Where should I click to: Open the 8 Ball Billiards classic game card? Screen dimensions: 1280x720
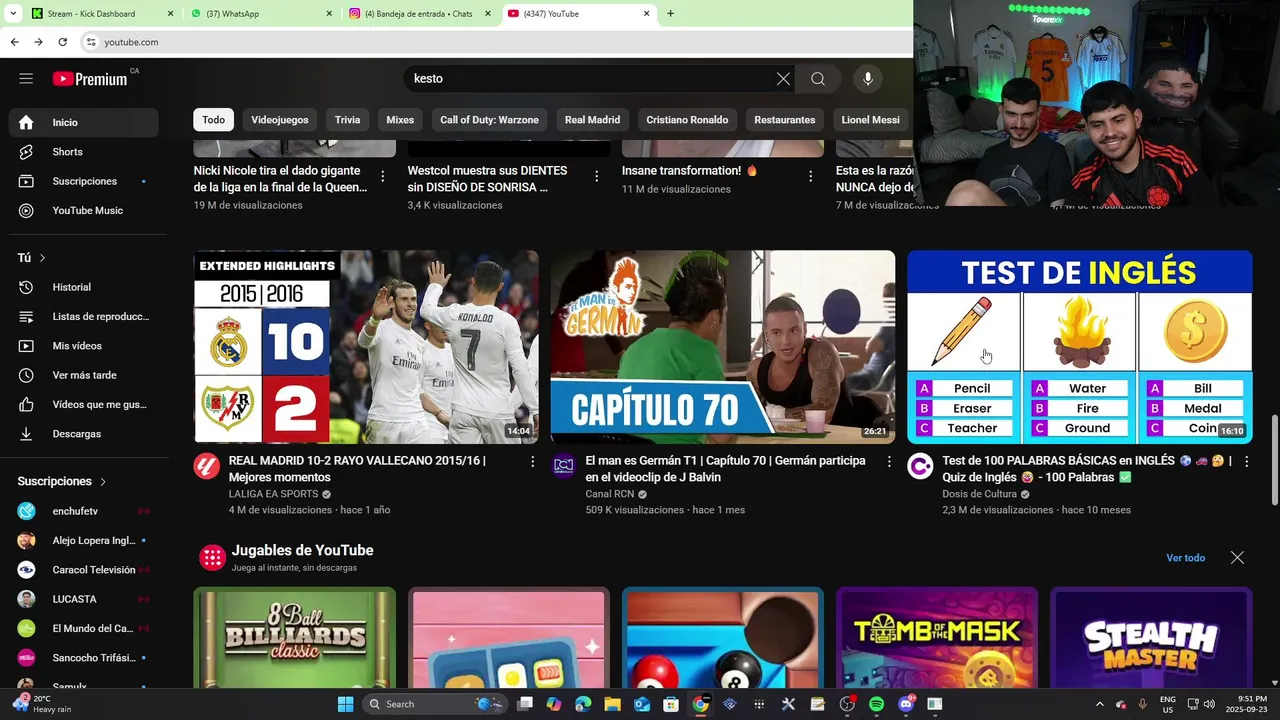click(x=295, y=637)
